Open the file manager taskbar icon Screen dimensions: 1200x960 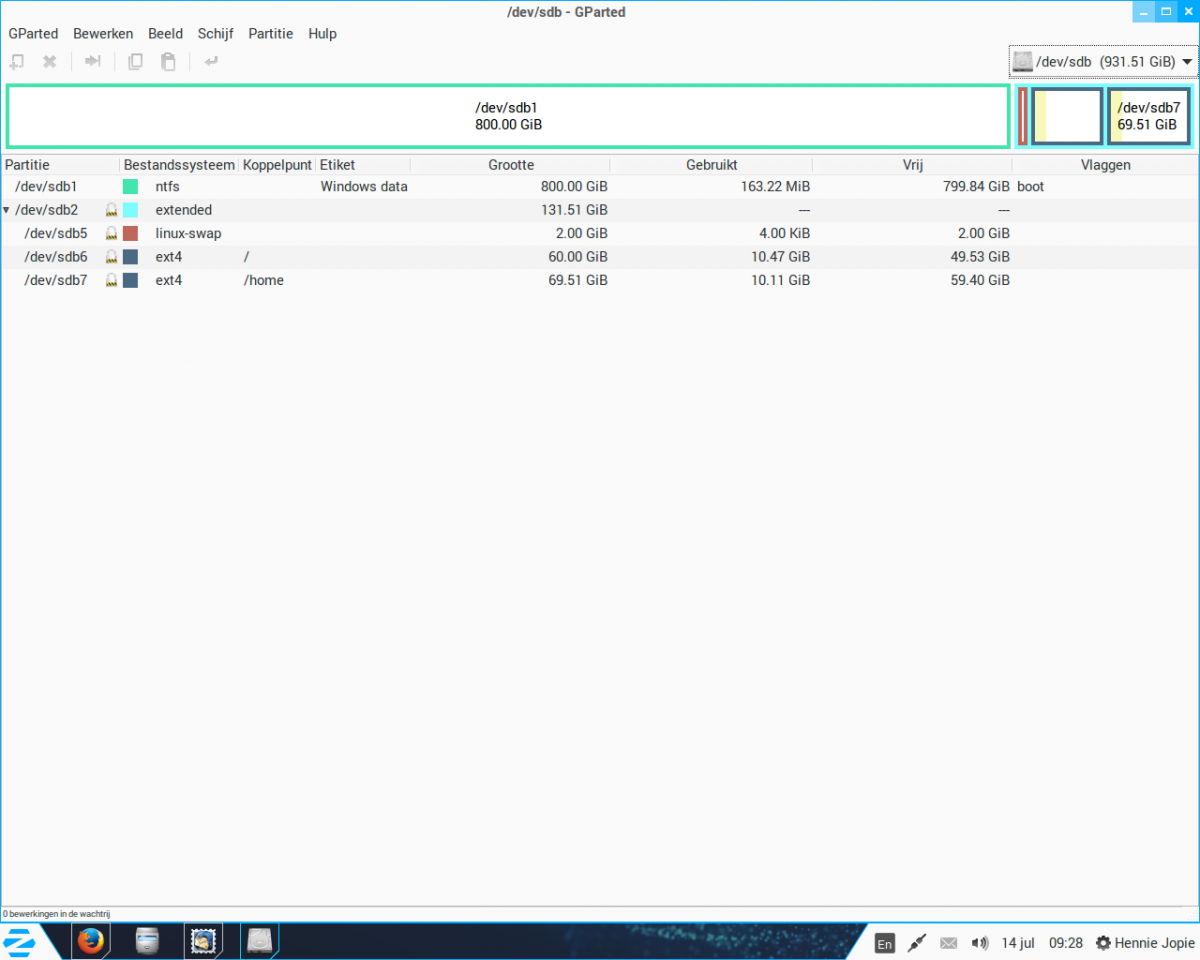coord(148,942)
